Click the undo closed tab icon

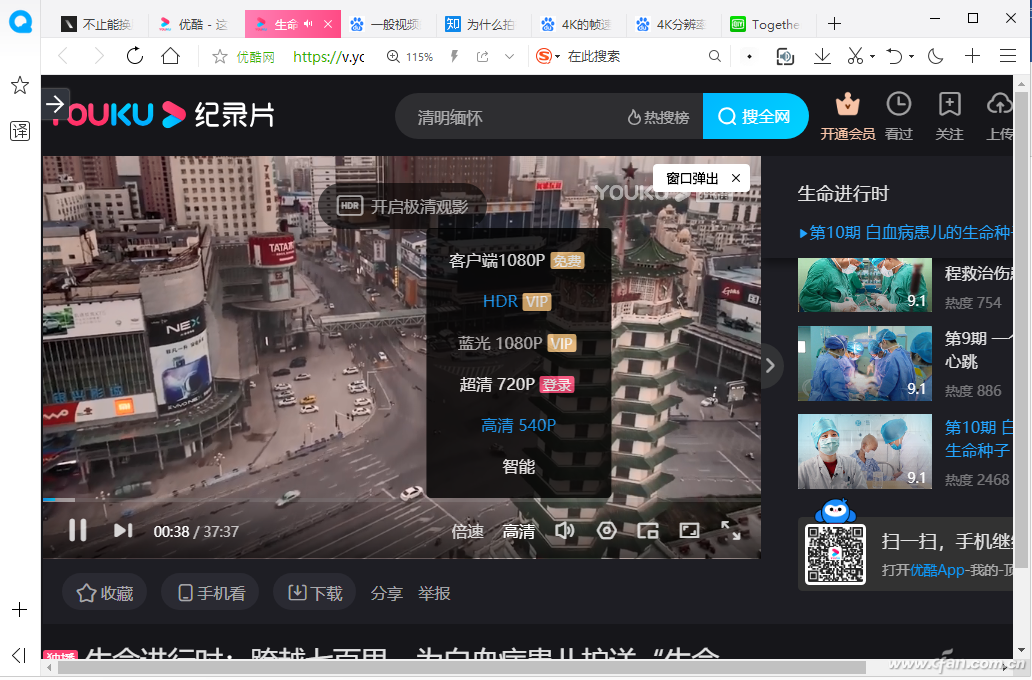point(894,57)
